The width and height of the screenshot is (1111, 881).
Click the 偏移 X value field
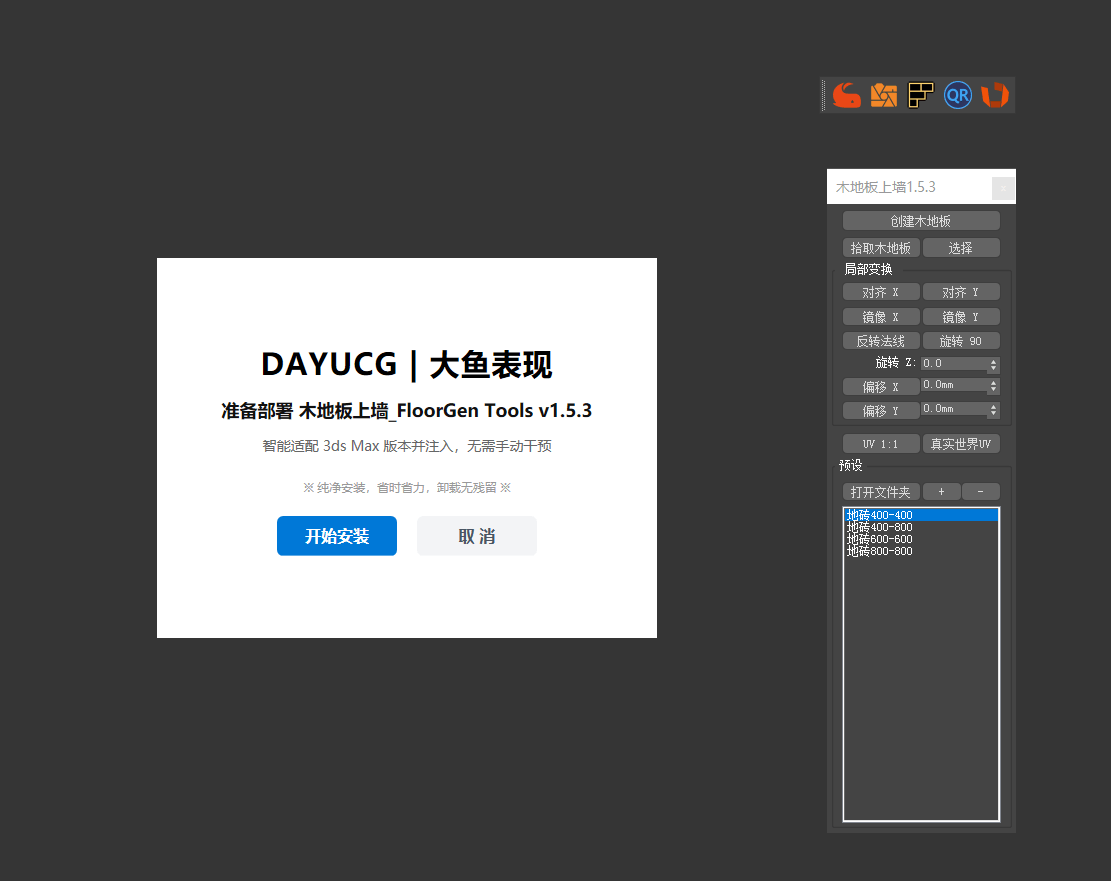[954, 385]
